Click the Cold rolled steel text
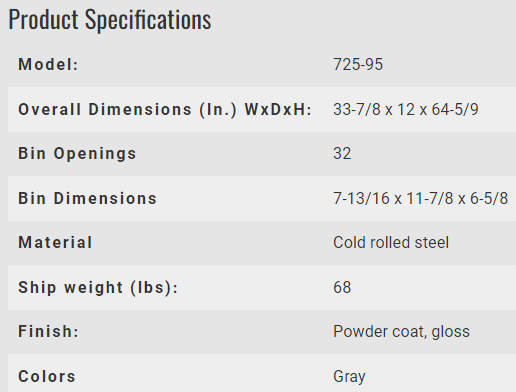The width and height of the screenshot is (516, 392). 391,242
